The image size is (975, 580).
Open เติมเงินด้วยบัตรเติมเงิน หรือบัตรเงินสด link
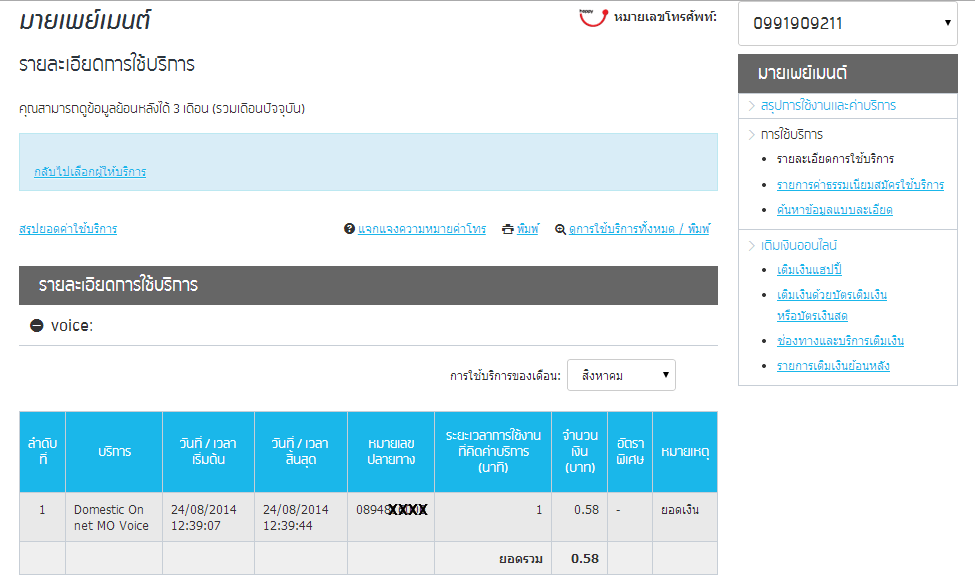pyautogui.click(x=831, y=305)
